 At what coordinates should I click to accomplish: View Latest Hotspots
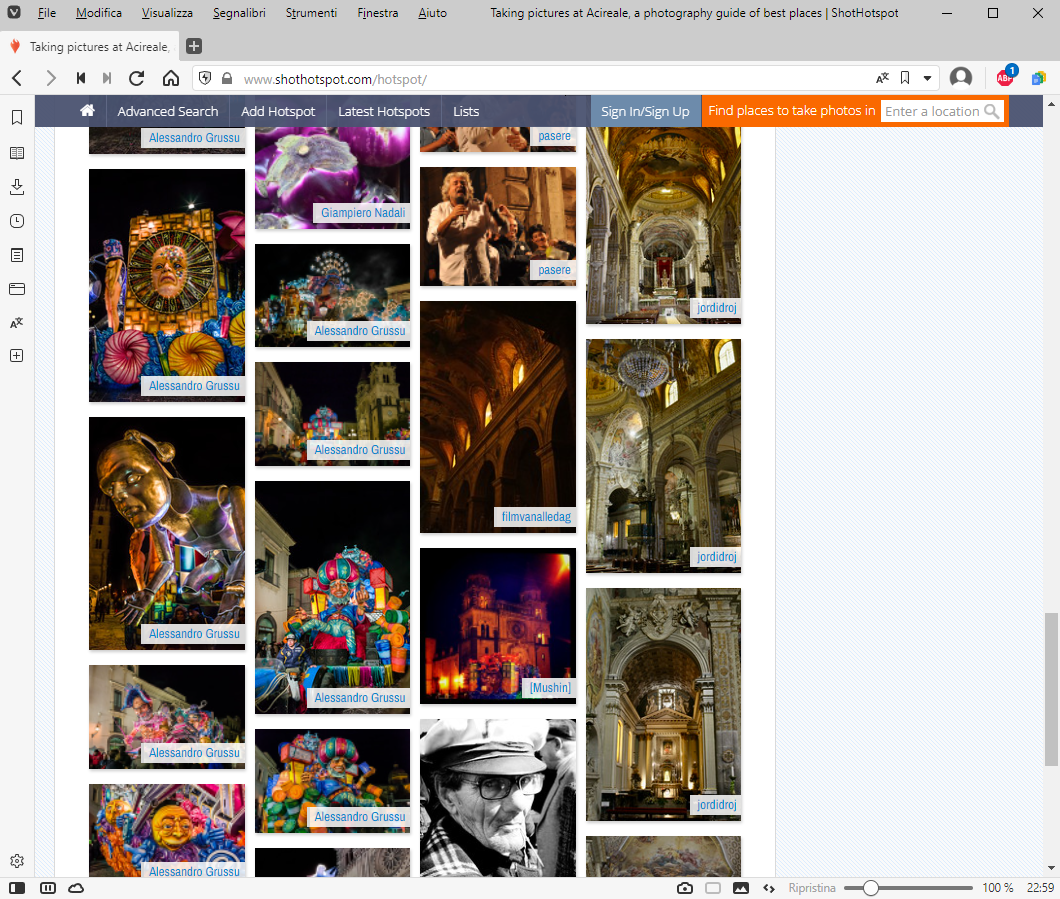384,111
